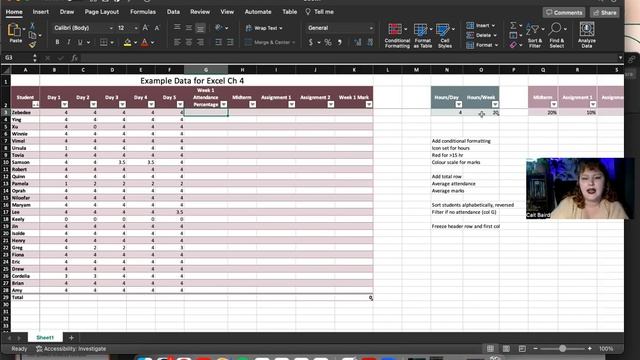
Task: Open the Midterm column filter in column H
Action: 252,104
